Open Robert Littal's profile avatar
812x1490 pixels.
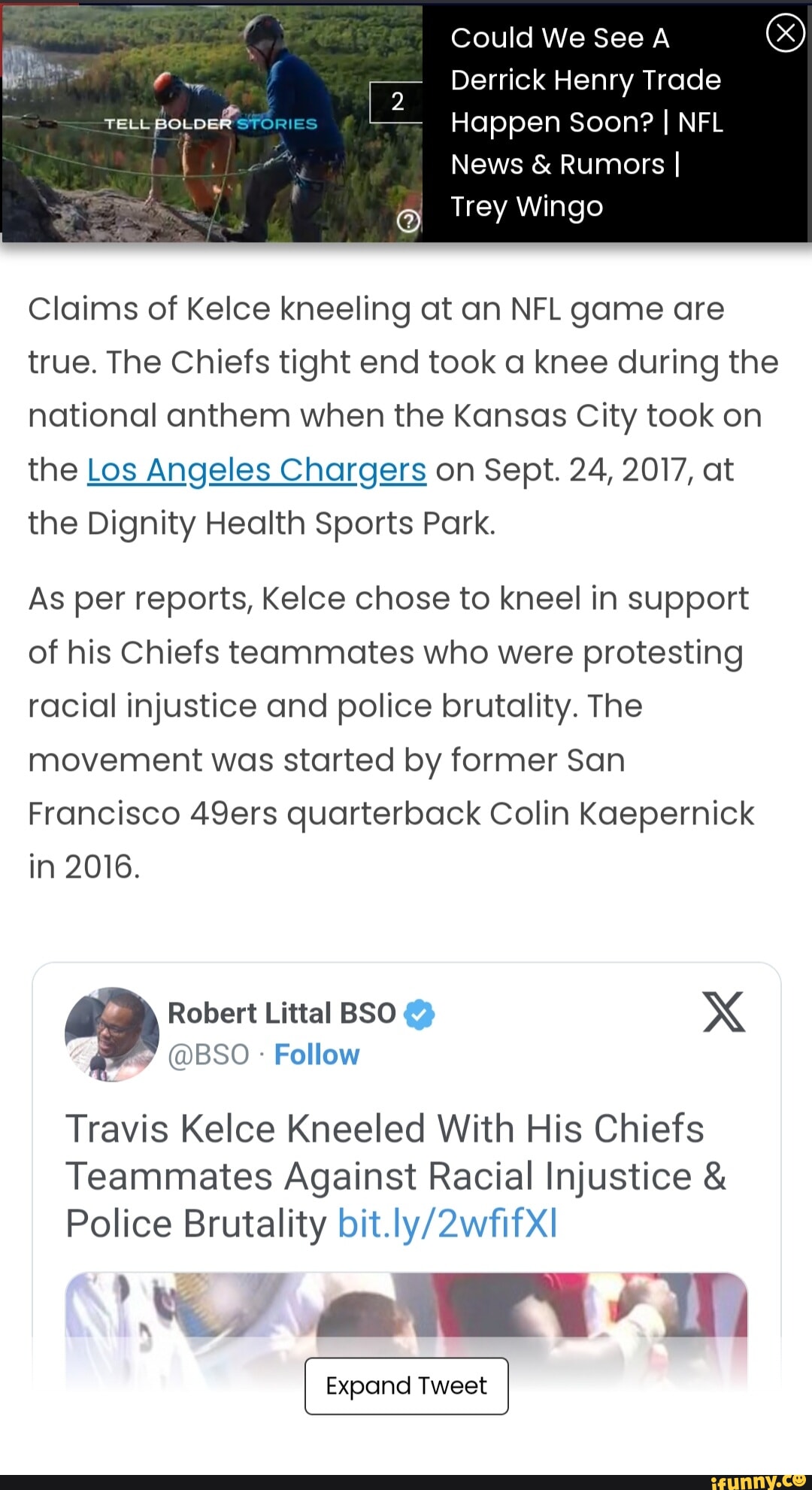coord(112,1034)
